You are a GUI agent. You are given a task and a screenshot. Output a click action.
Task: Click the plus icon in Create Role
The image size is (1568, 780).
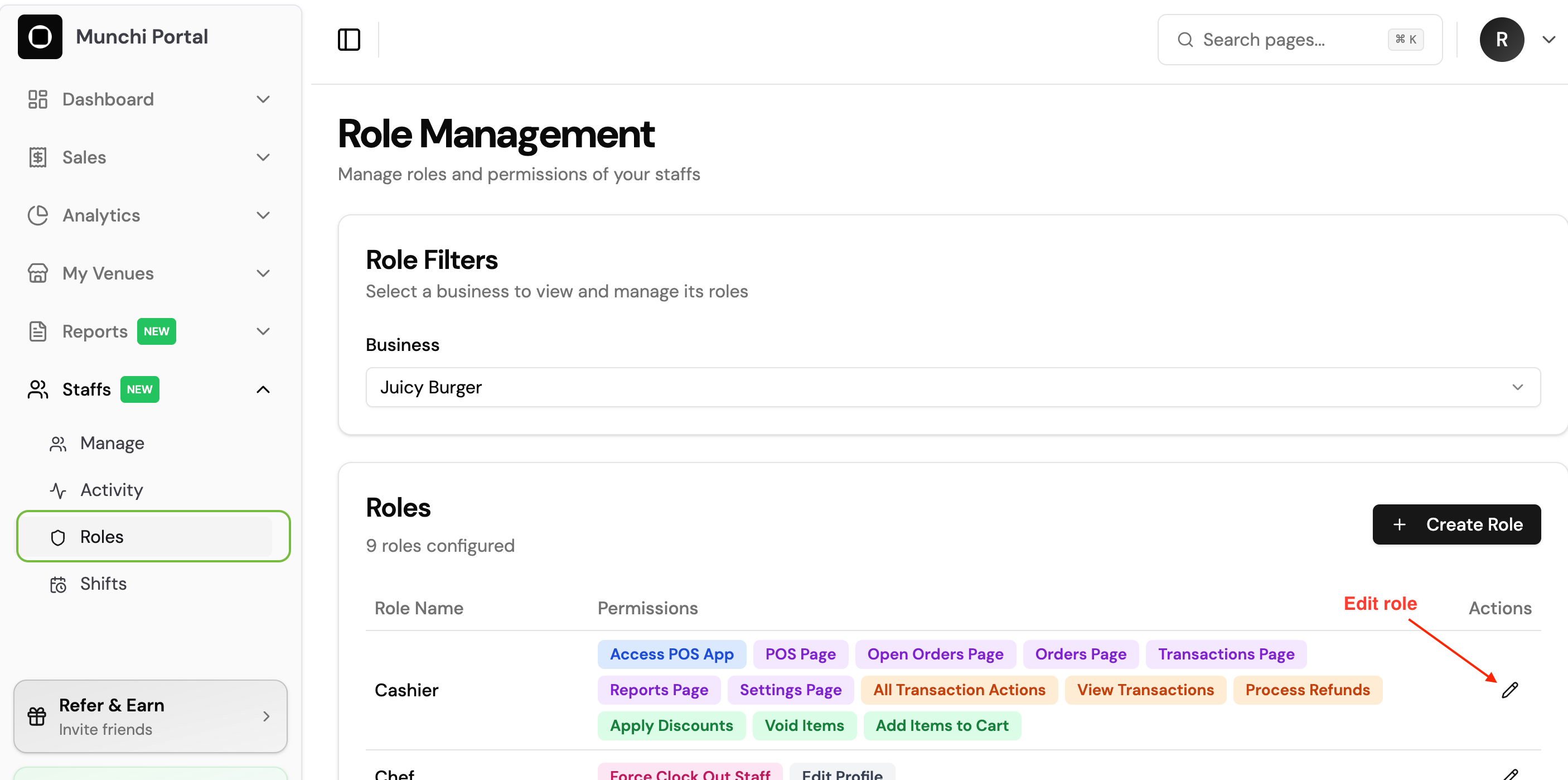[1400, 524]
